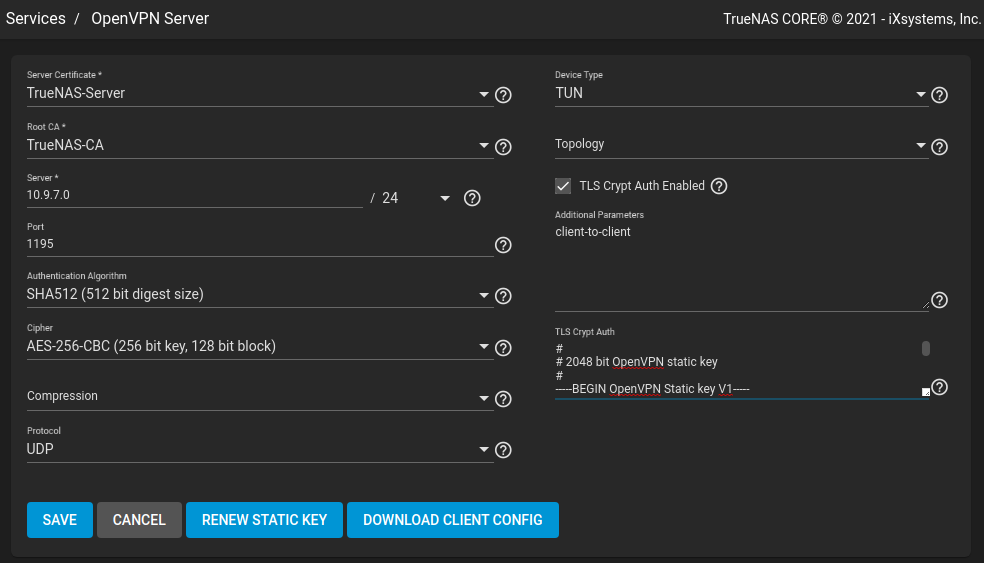Open help for Authentication Algorithm

503,296
